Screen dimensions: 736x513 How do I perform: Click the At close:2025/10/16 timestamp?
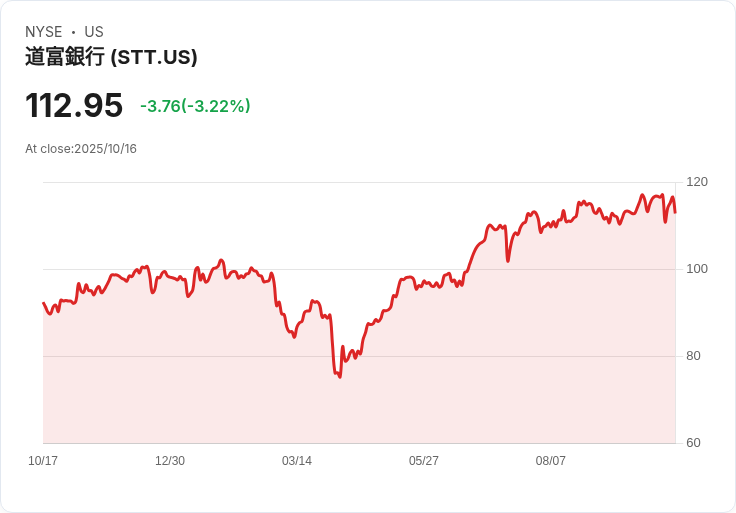click(81, 149)
